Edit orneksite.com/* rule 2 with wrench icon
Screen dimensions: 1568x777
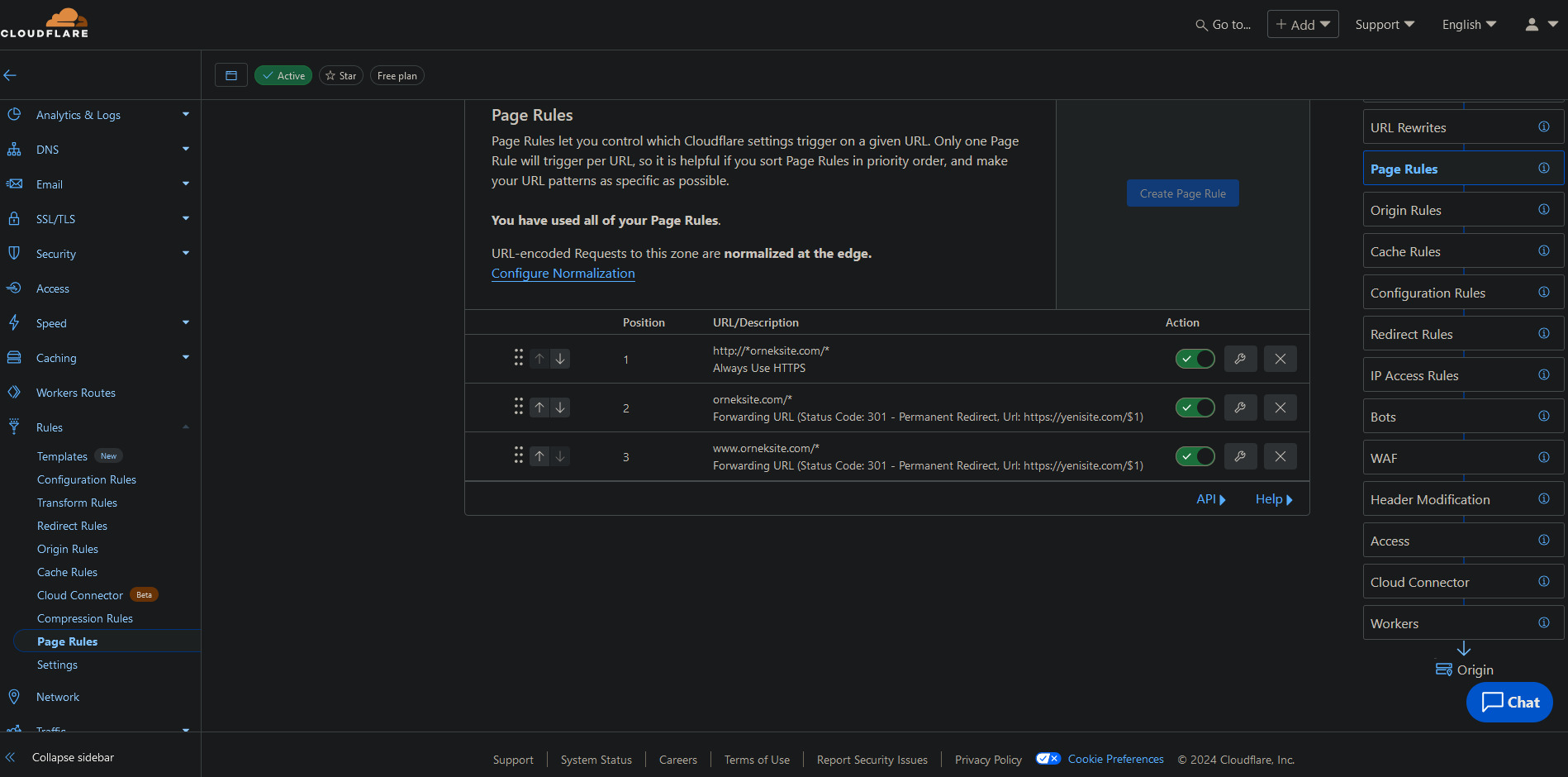coord(1240,408)
